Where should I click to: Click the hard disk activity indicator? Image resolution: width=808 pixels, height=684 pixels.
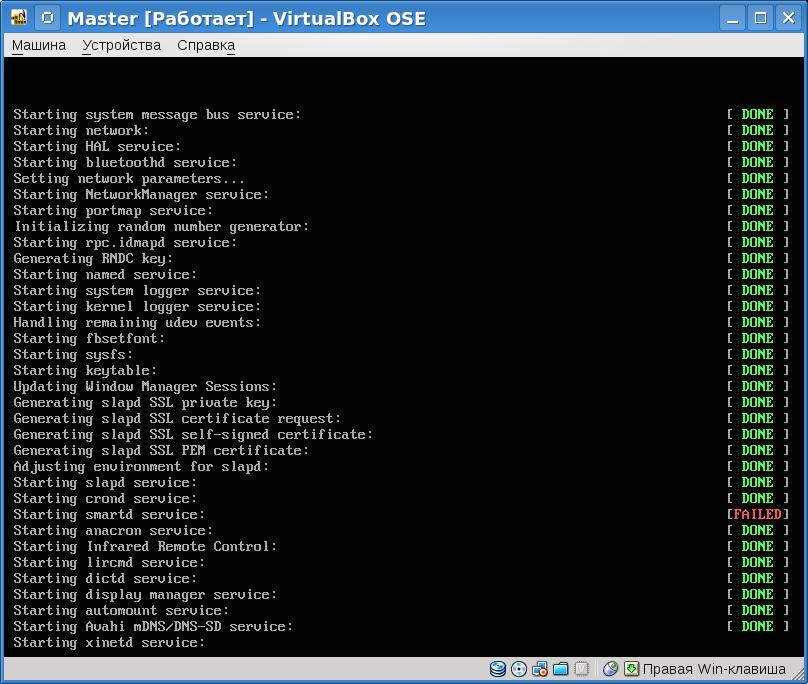coord(498,669)
